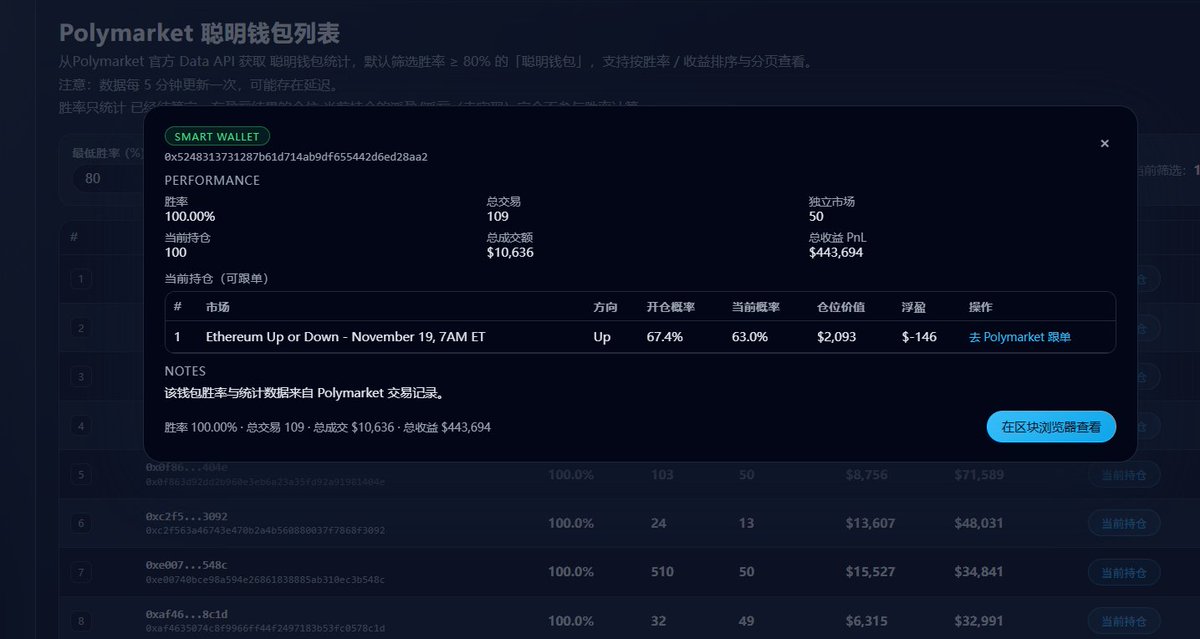Open wallet via 在区块浏览器查看 button
This screenshot has height=639, width=1200.
click(x=1051, y=427)
